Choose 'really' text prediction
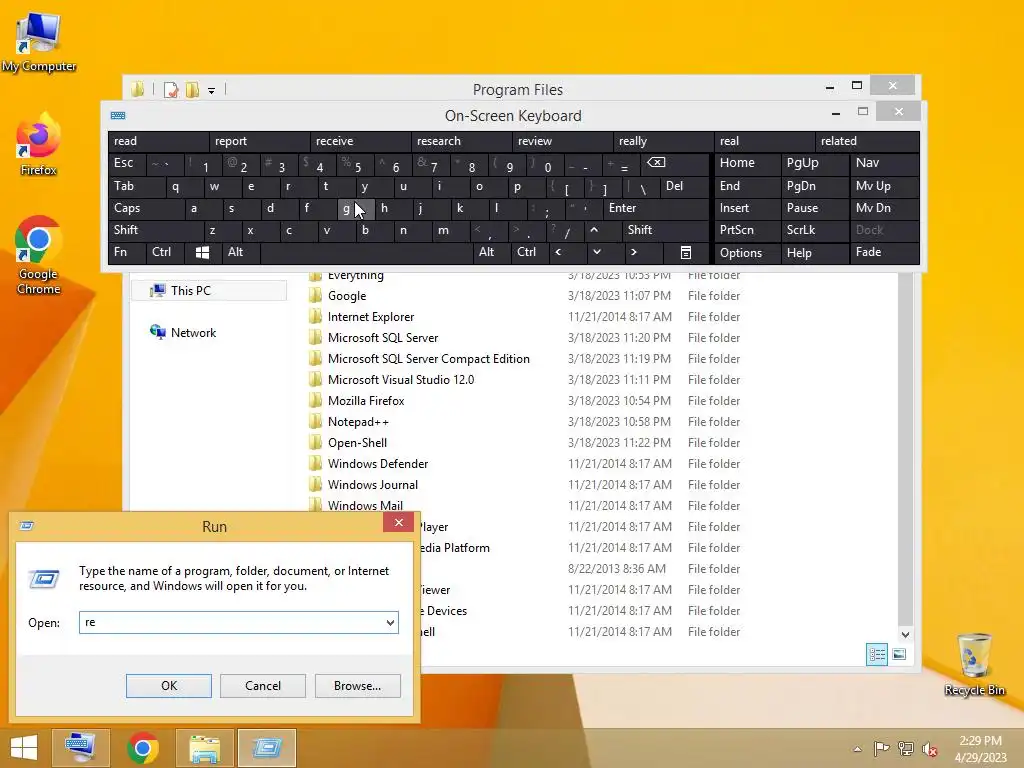The width and height of the screenshot is (1024, 768). 664,142
